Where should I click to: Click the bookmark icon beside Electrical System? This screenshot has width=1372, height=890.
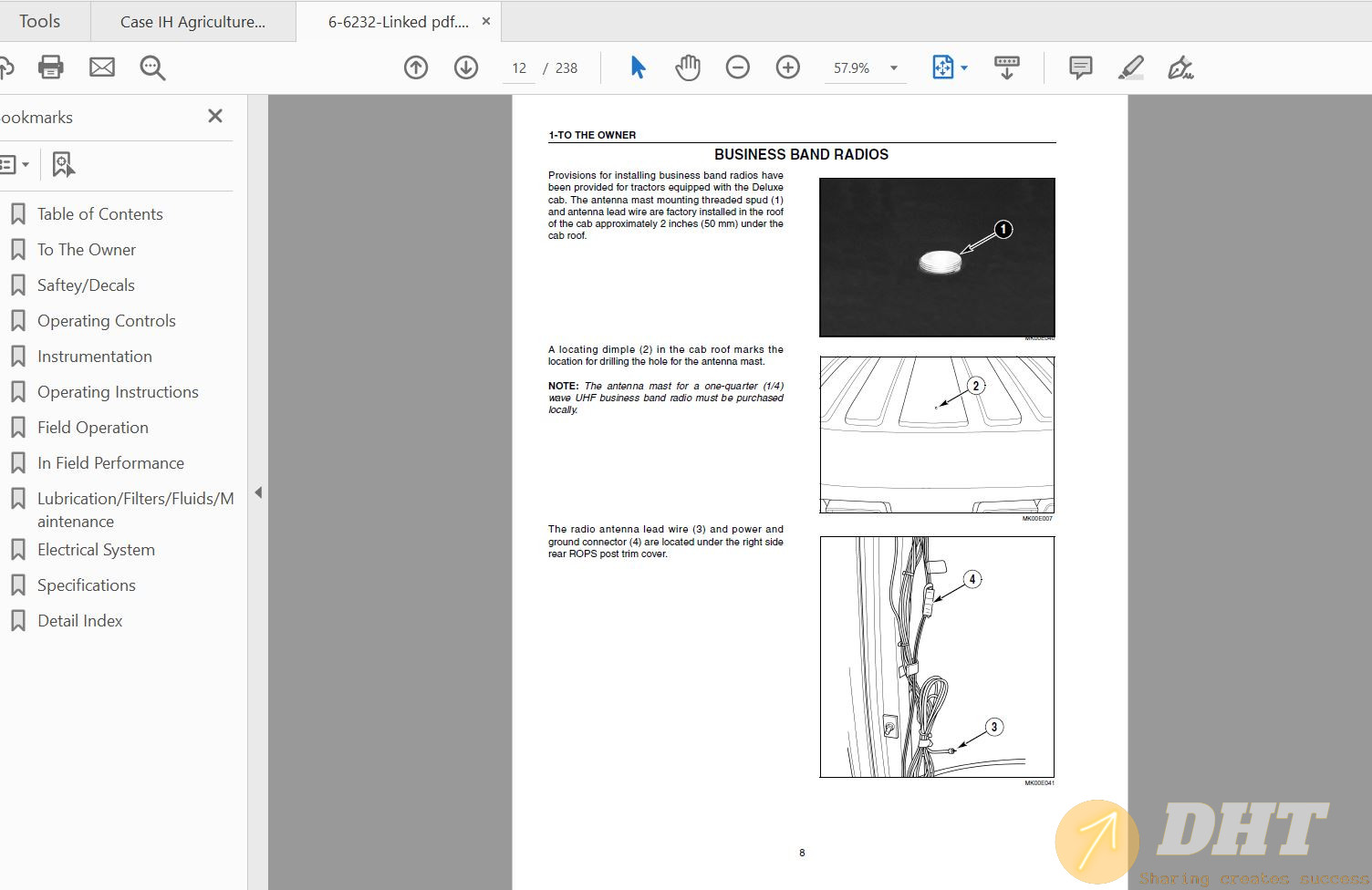click(17, 550)
